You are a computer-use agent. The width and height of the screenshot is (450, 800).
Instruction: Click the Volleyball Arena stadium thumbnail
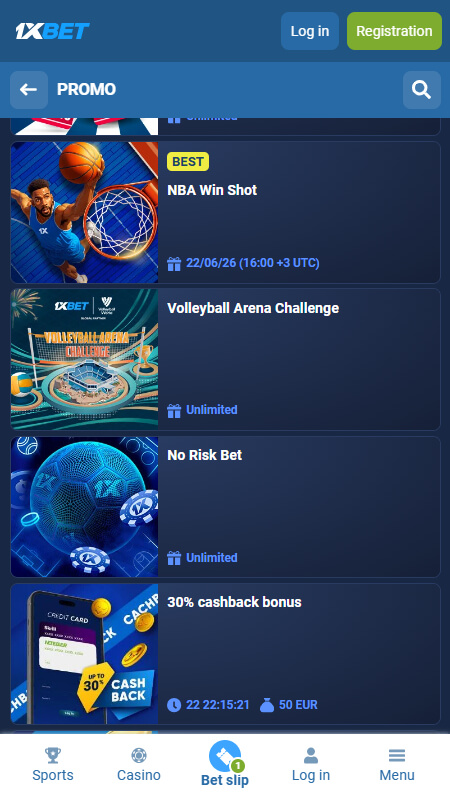[85, 359]
